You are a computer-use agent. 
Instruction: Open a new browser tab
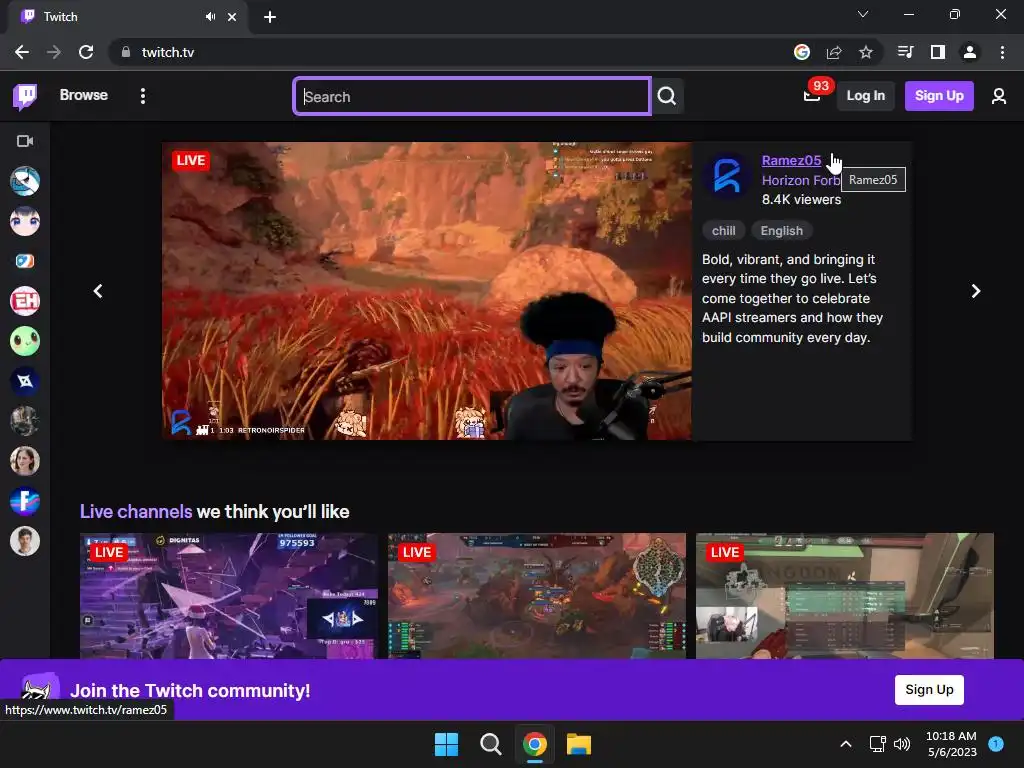click(270, 17)
